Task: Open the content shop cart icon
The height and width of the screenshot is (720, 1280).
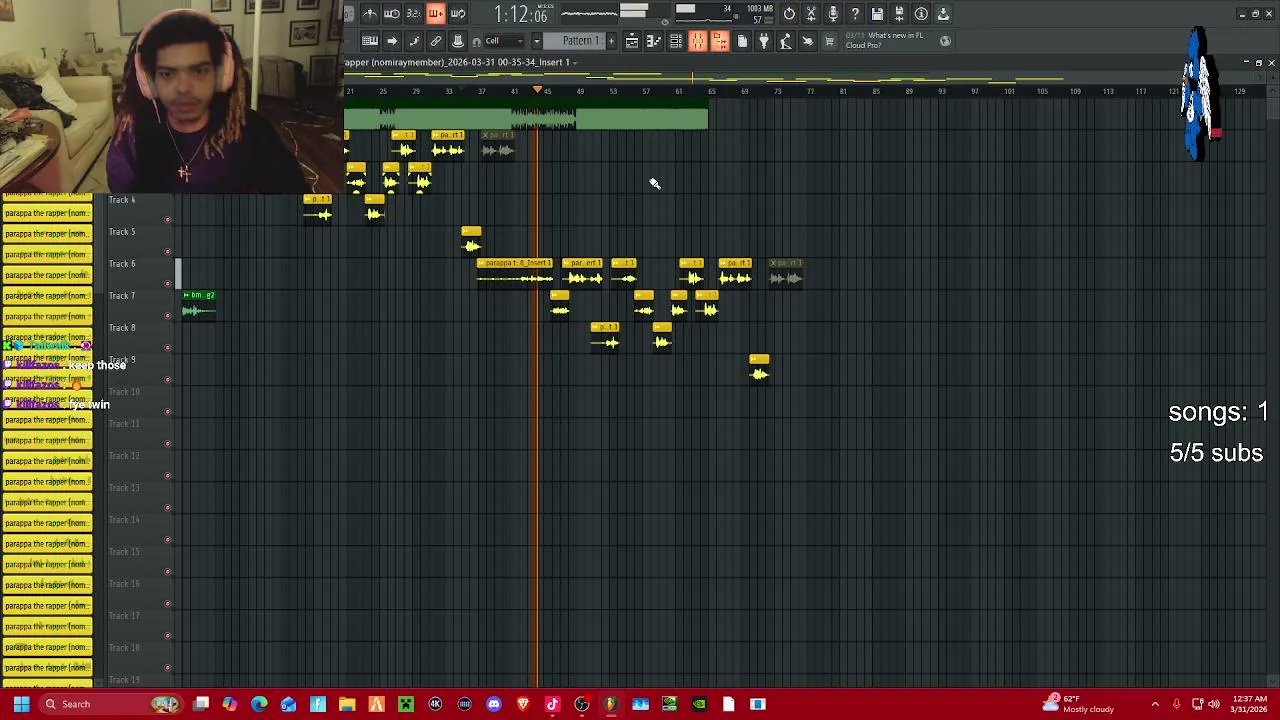Action: click(x=829, y=41)
